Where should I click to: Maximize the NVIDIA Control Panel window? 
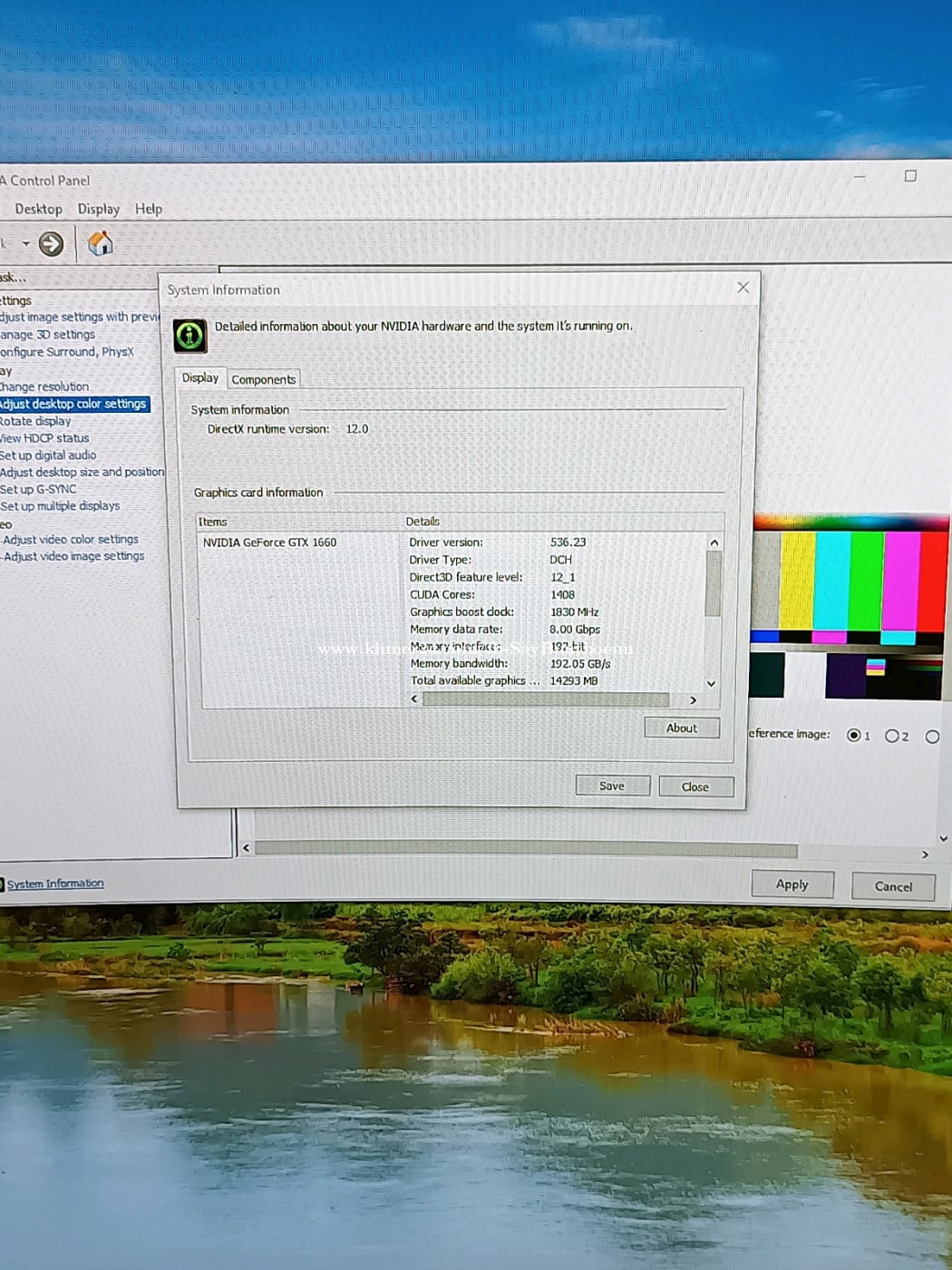pyautogui.click(x=910, y=176)
